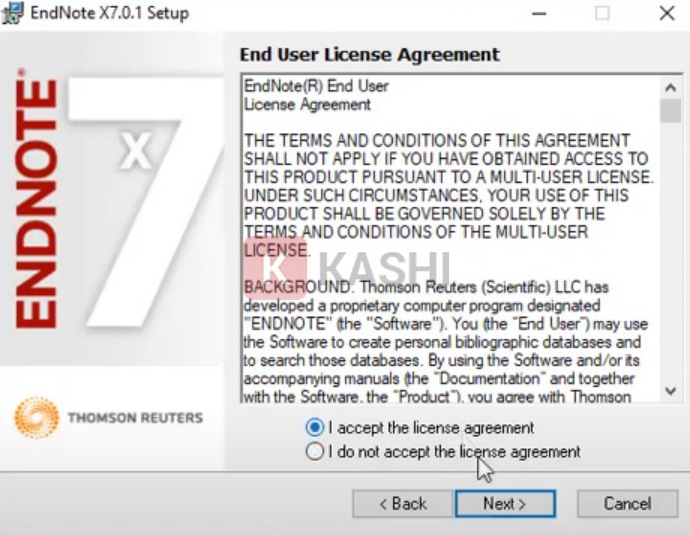The image size is (690, 535).
Task: Click the license text scrollbar thumb
Action: tap(671, 111)
